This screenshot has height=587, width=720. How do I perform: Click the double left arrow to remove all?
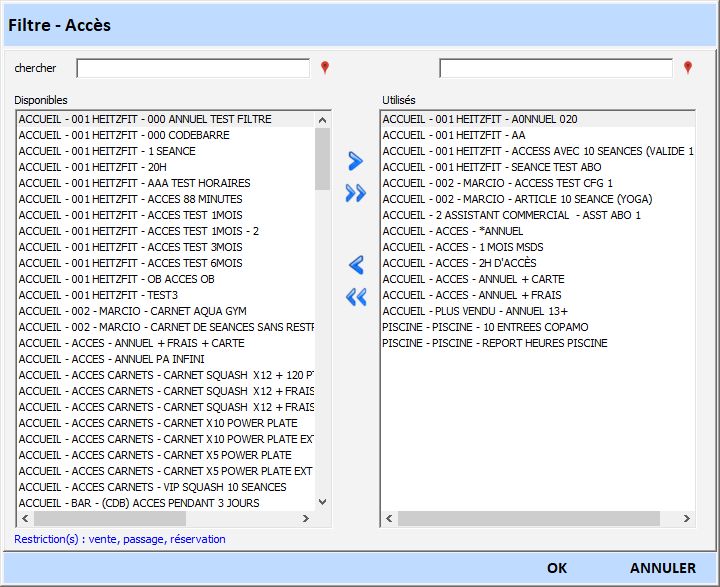(x=355, y=297)
